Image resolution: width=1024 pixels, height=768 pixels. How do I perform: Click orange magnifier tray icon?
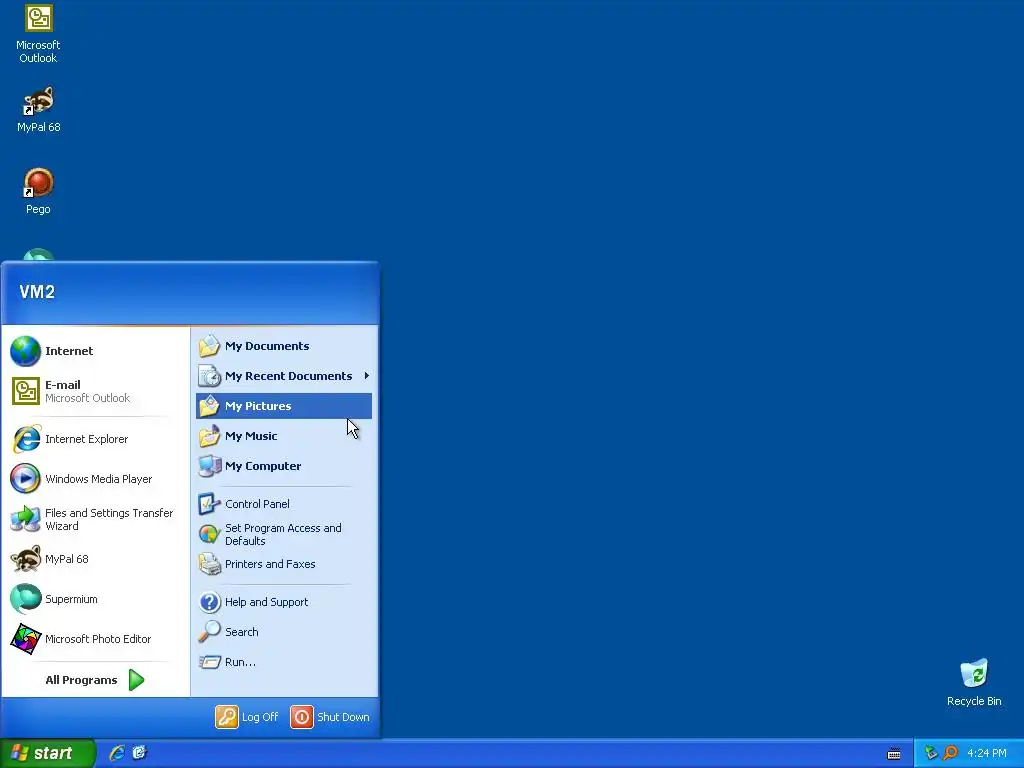[950, 753]
